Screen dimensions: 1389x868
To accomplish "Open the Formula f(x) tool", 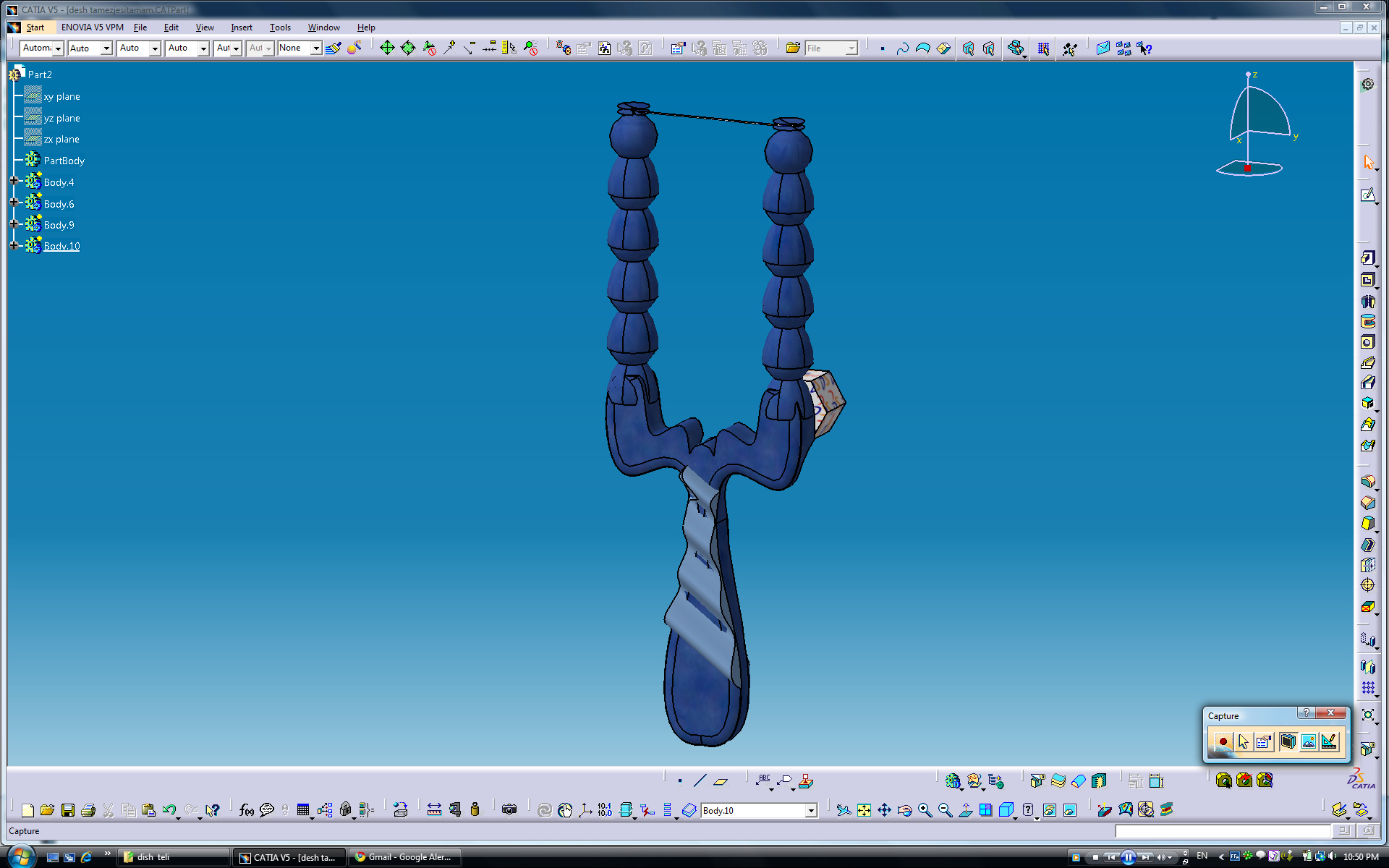I will point(246,810).
